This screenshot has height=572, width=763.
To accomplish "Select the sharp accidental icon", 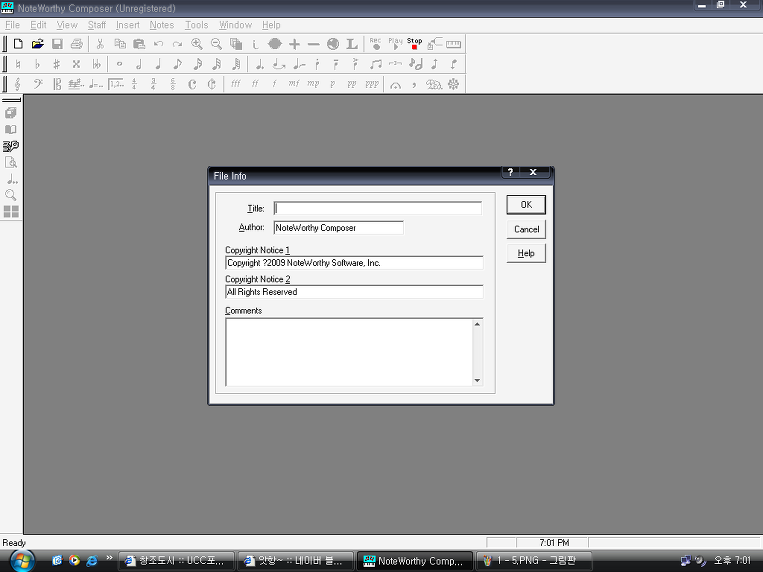I will point(56,64).
